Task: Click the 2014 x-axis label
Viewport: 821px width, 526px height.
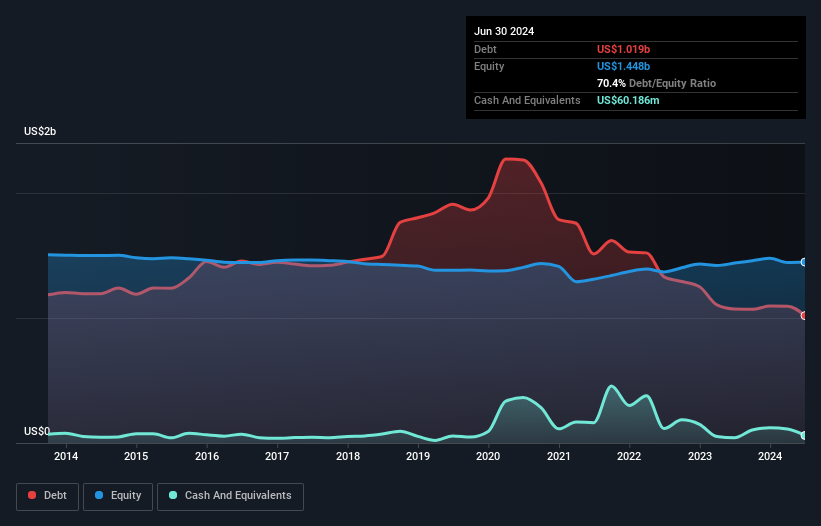Action: pyautogui.click(x=66, y=456)
